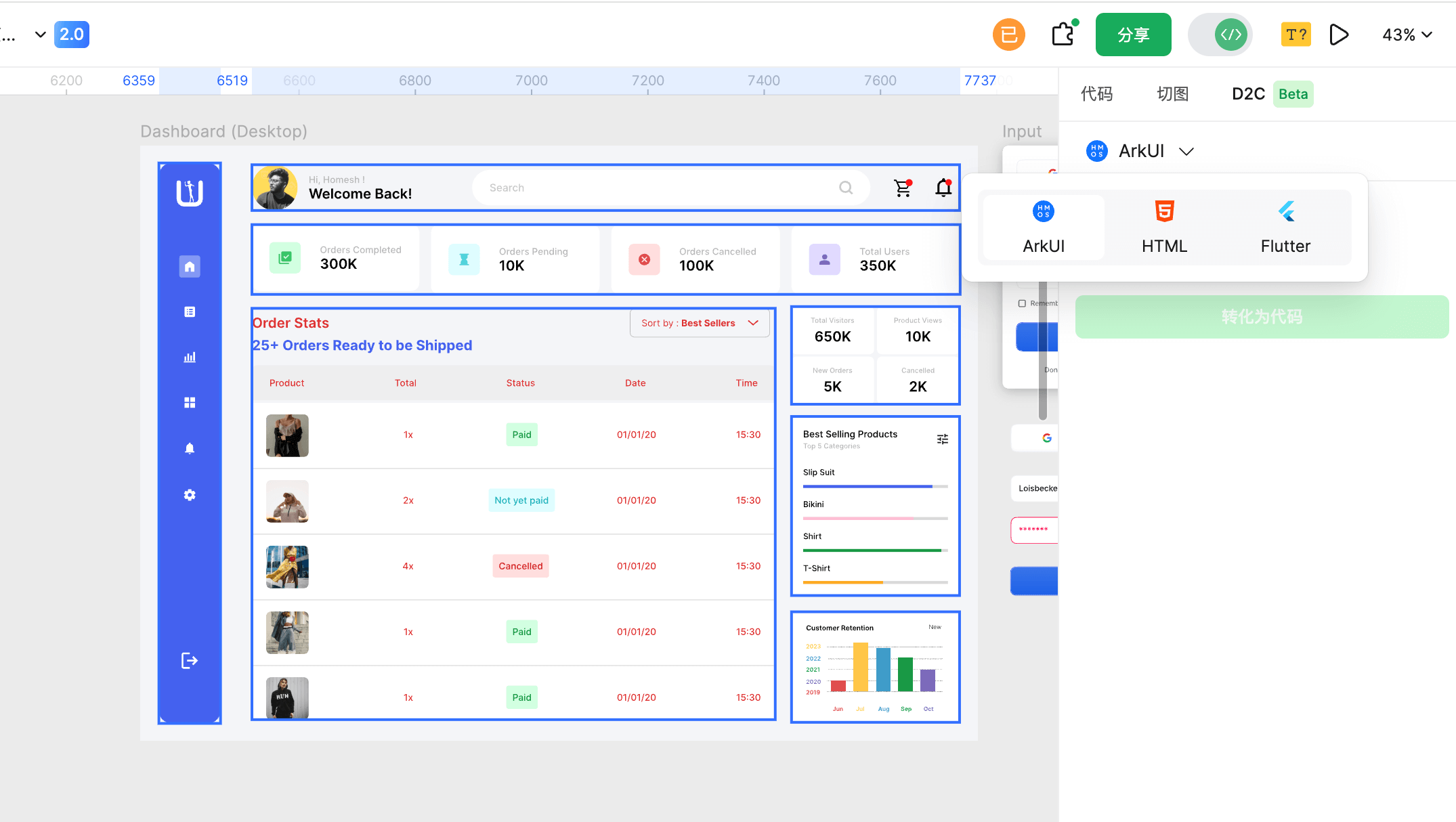Screen dimensions: 1456x822
Task: Click the orange user avatar icon
Action: 1008,35
